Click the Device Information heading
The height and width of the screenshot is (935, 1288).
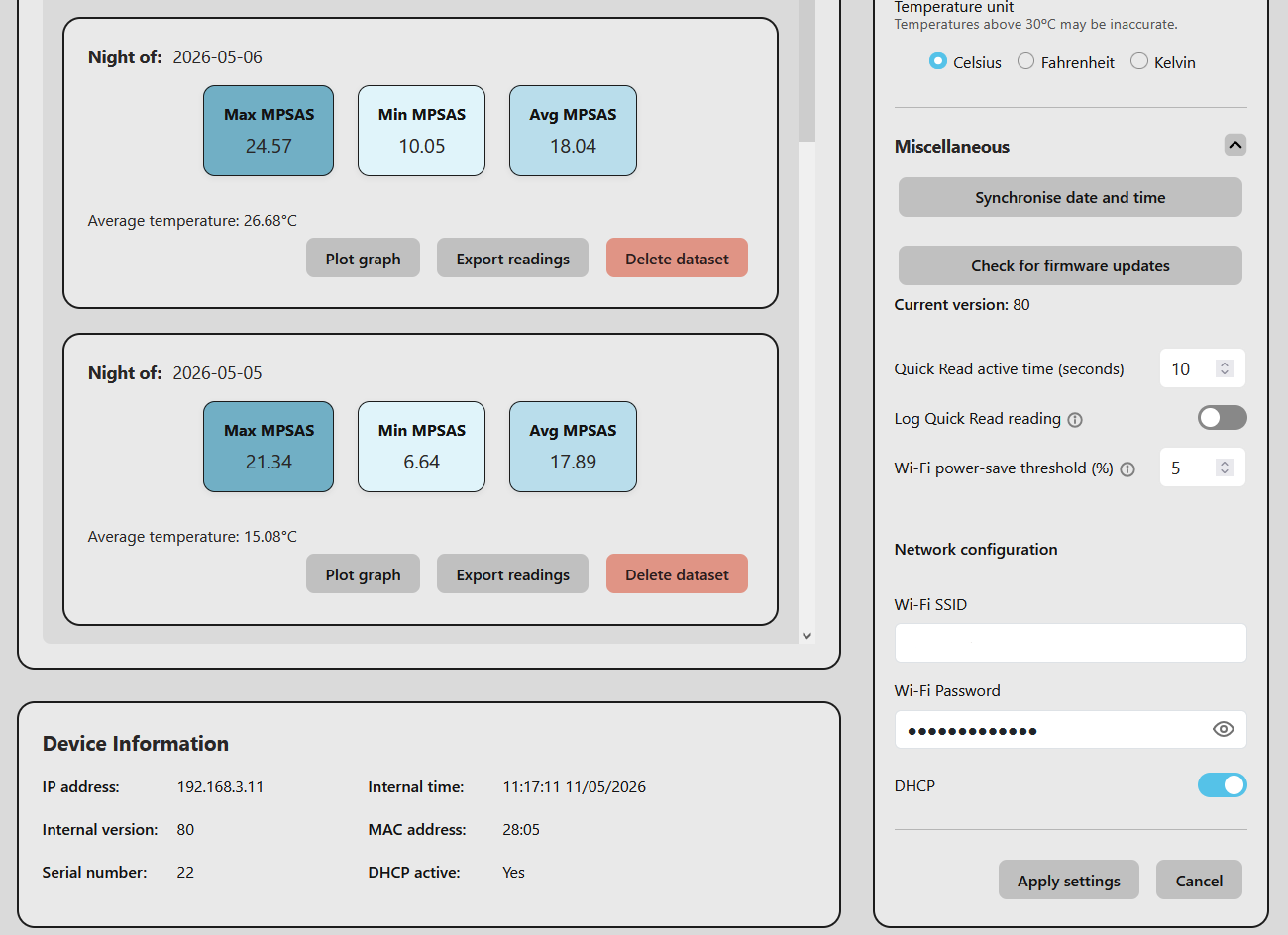pyautogui.click(x=136, y=744)
